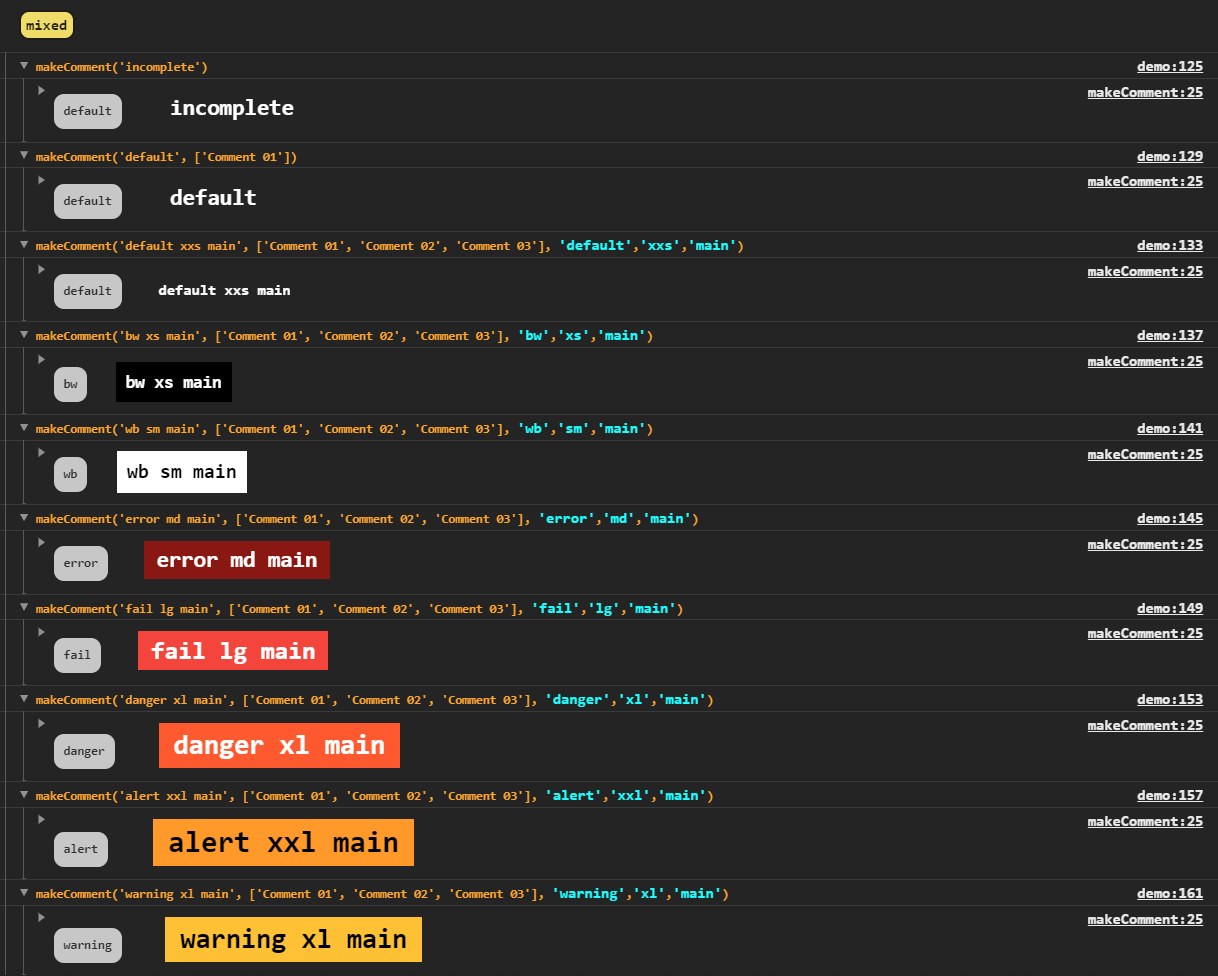Expand the nested arrow above error badge
The image size is (1218, 976).
tap(42, 542)
